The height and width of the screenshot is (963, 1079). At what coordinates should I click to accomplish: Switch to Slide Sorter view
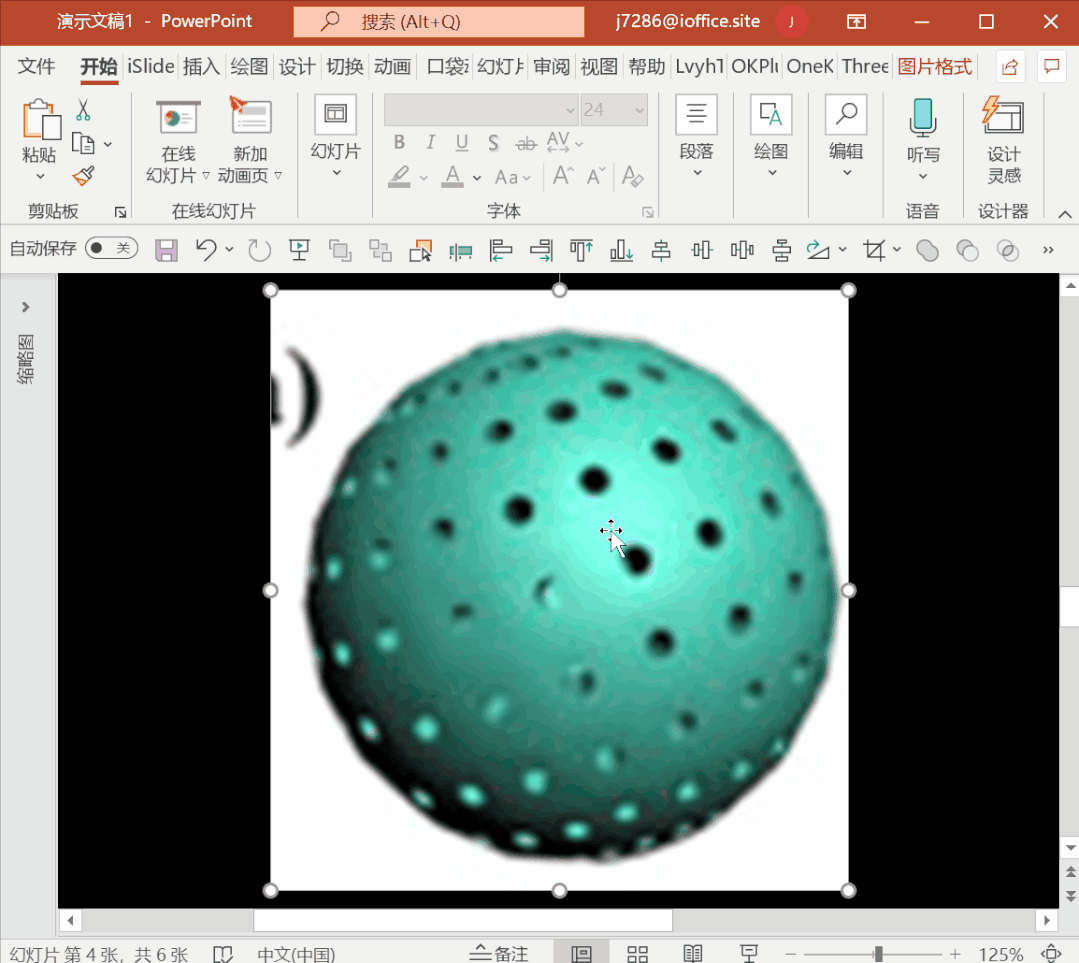click(637, 954)
